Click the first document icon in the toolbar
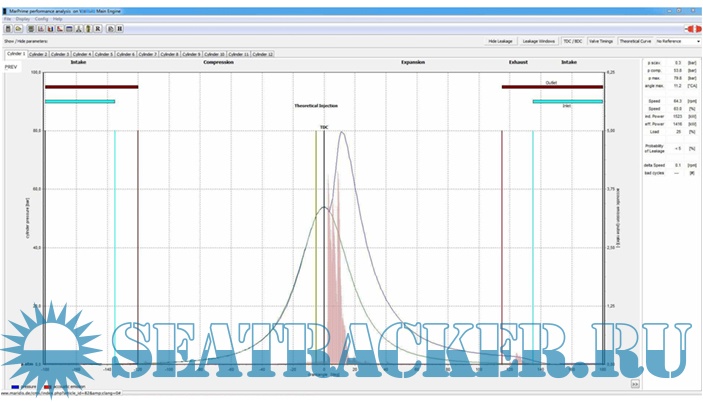This screenshot has height=402, width=703. point(8,29)
